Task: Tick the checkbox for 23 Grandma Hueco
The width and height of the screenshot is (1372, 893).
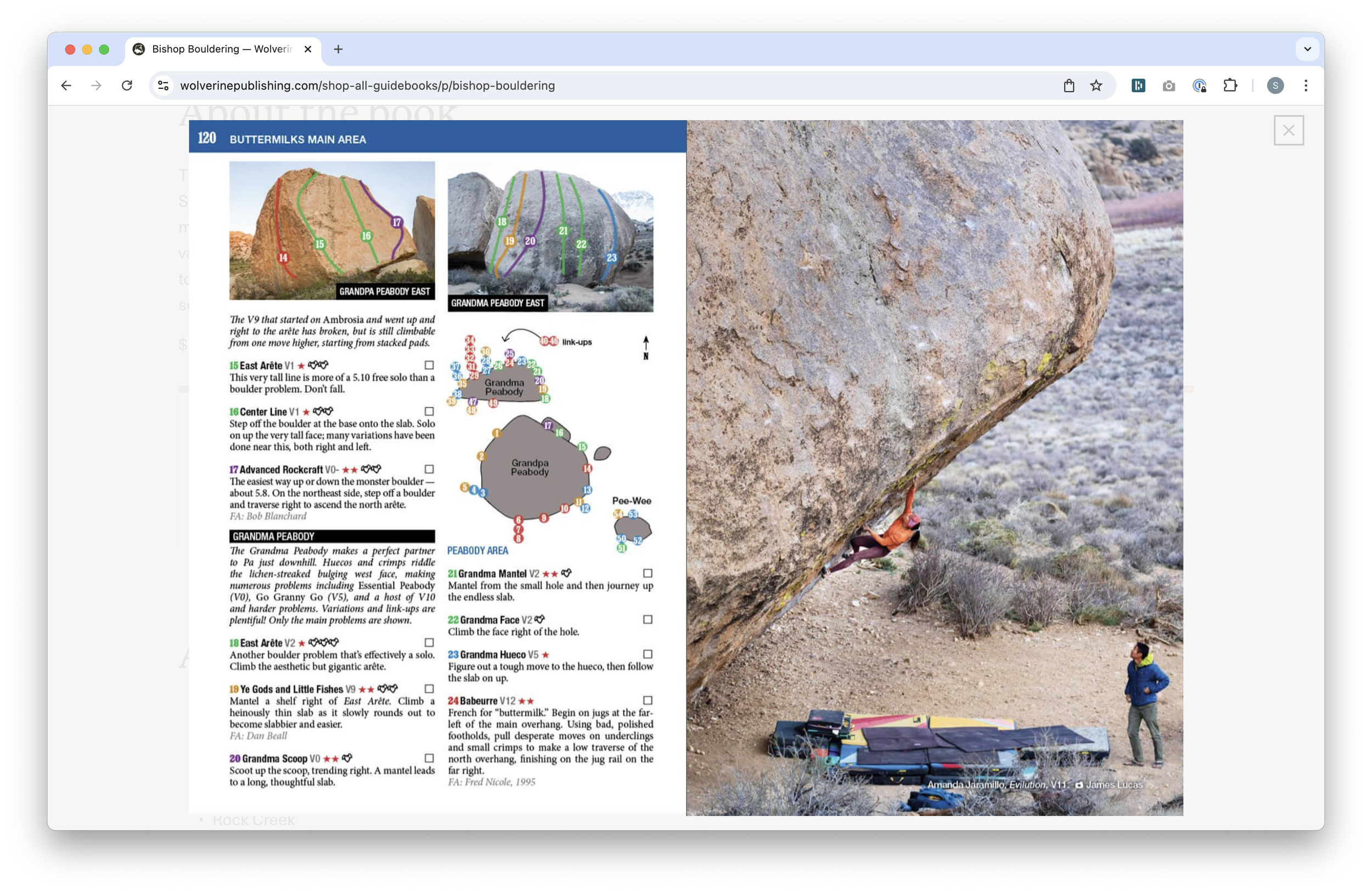Action: [648, 654]
